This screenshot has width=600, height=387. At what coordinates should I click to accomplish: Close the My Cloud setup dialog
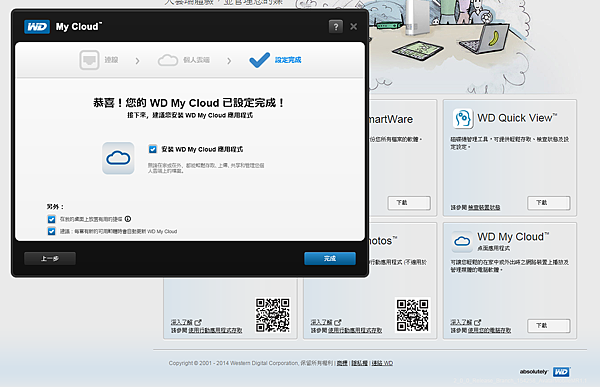354,26
